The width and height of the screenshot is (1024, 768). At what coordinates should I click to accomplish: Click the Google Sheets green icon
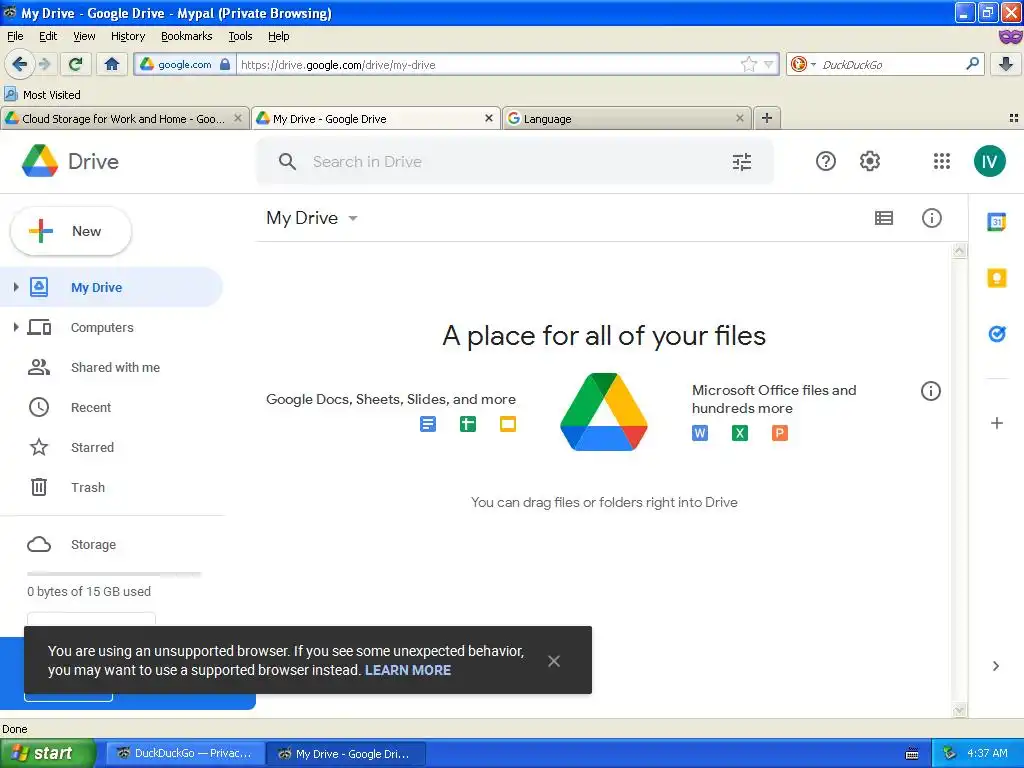pos(468,424)
